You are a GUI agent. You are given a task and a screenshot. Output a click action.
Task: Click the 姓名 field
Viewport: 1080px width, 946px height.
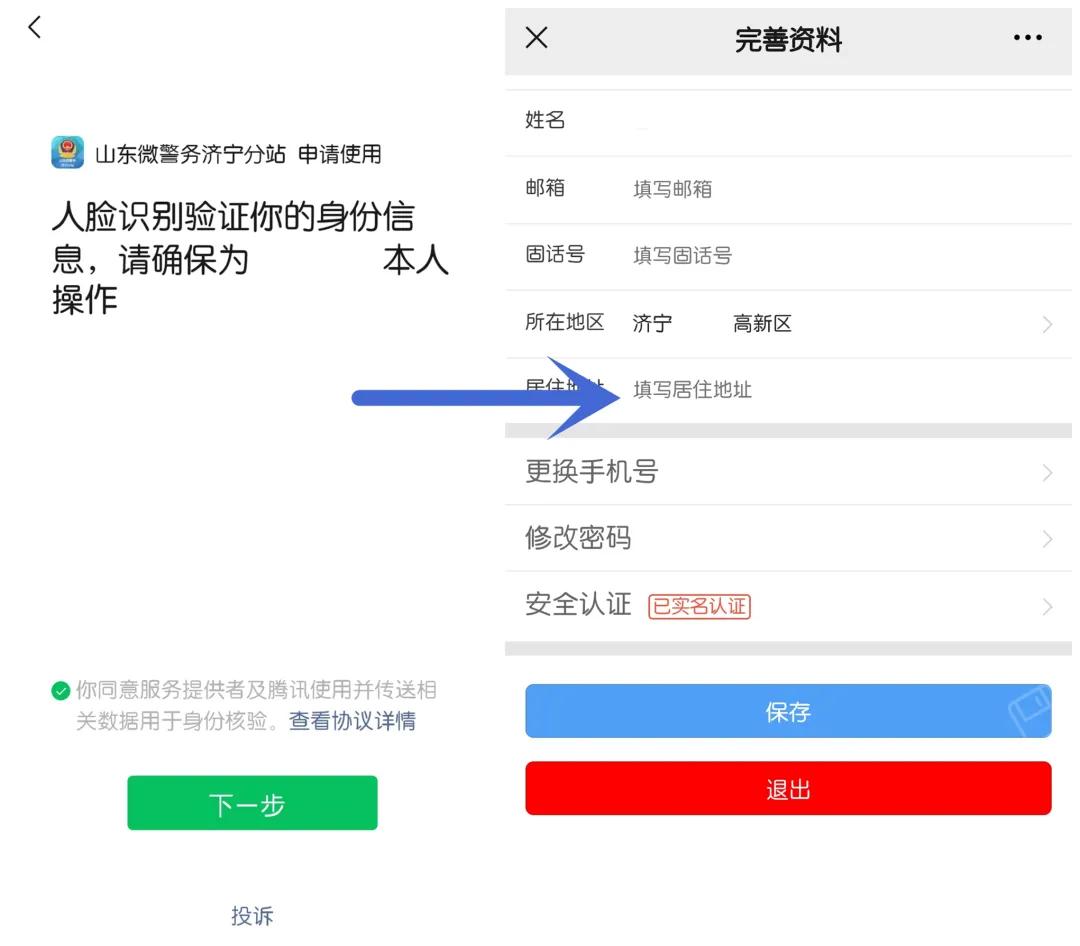pyautogui.click(x=788, y=122)
